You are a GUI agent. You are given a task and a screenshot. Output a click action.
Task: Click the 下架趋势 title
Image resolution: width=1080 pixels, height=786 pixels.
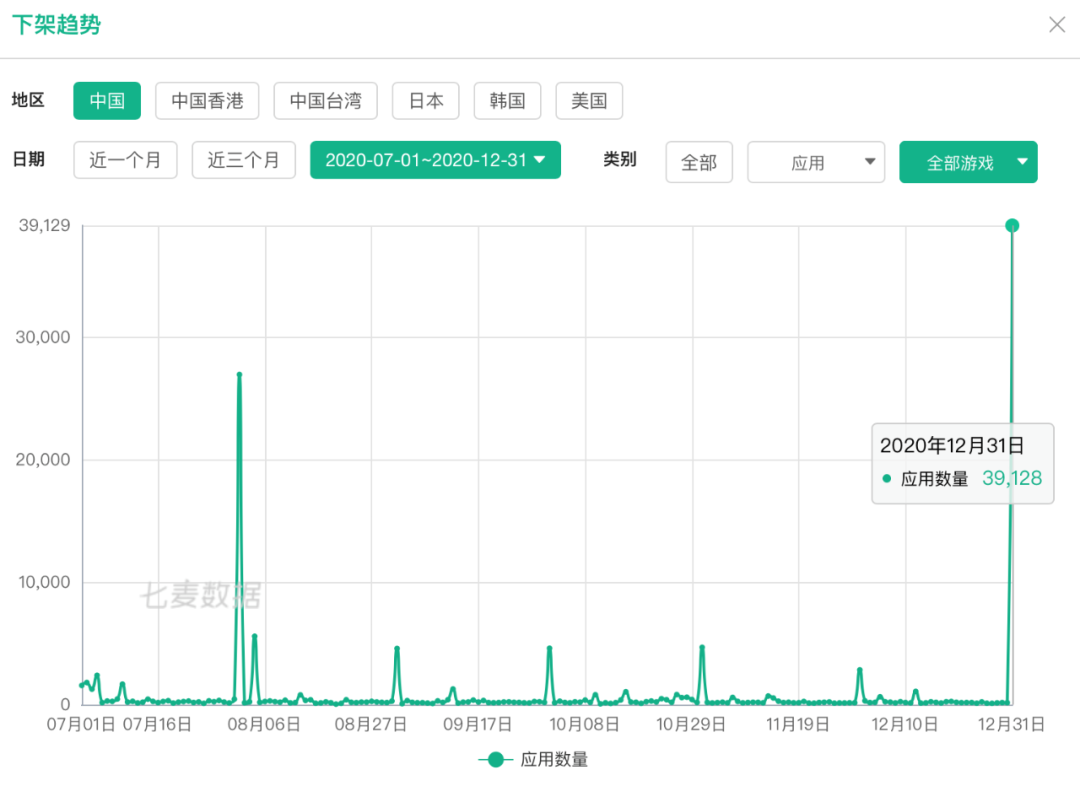tap(56, 25)
